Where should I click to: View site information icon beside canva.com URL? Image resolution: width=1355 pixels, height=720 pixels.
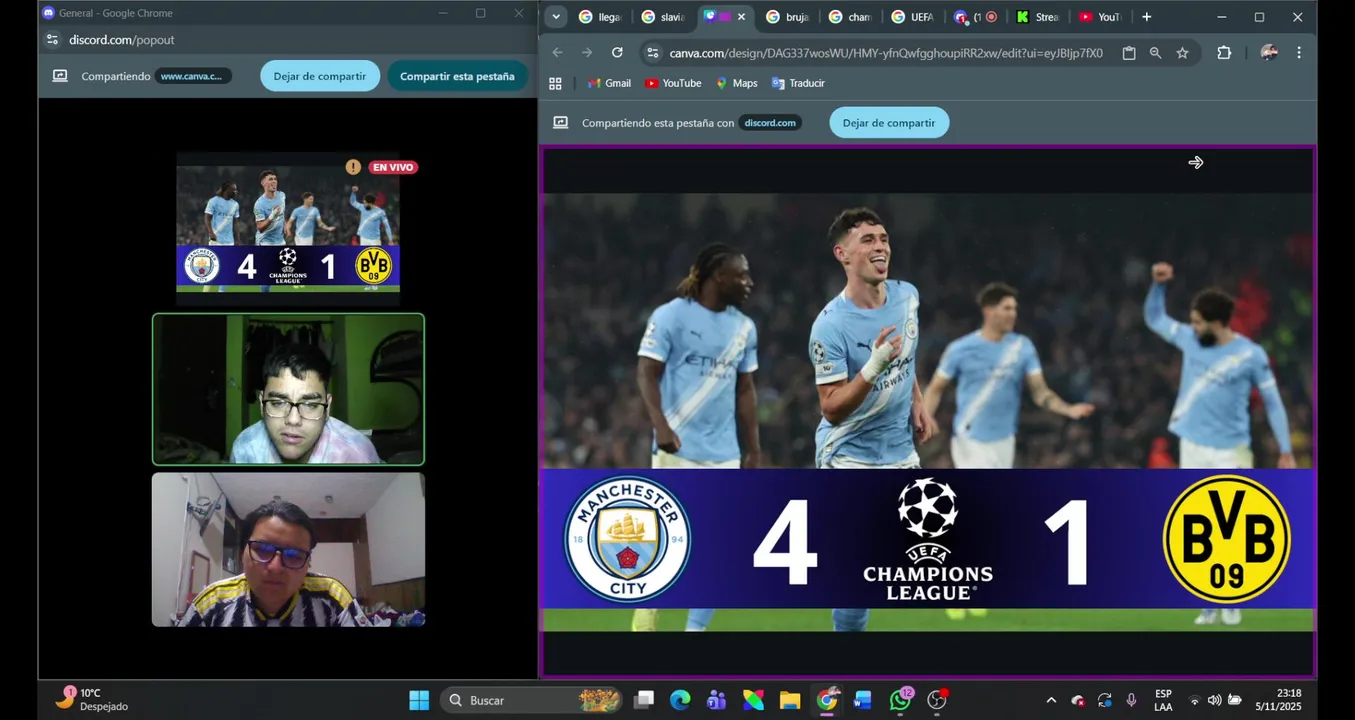click(652, 53)
